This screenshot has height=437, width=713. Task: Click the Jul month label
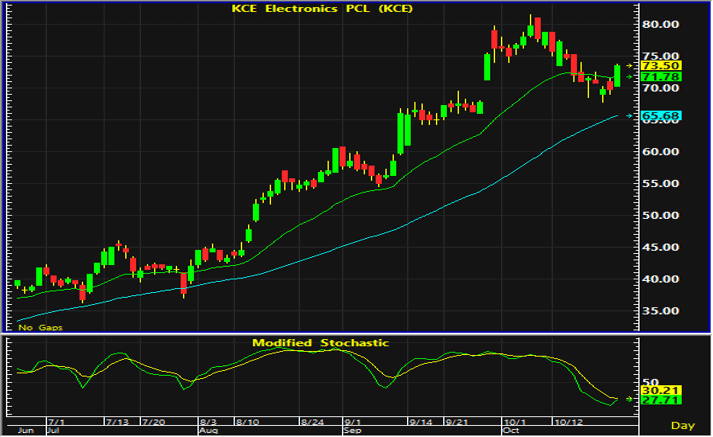[53, 430]
